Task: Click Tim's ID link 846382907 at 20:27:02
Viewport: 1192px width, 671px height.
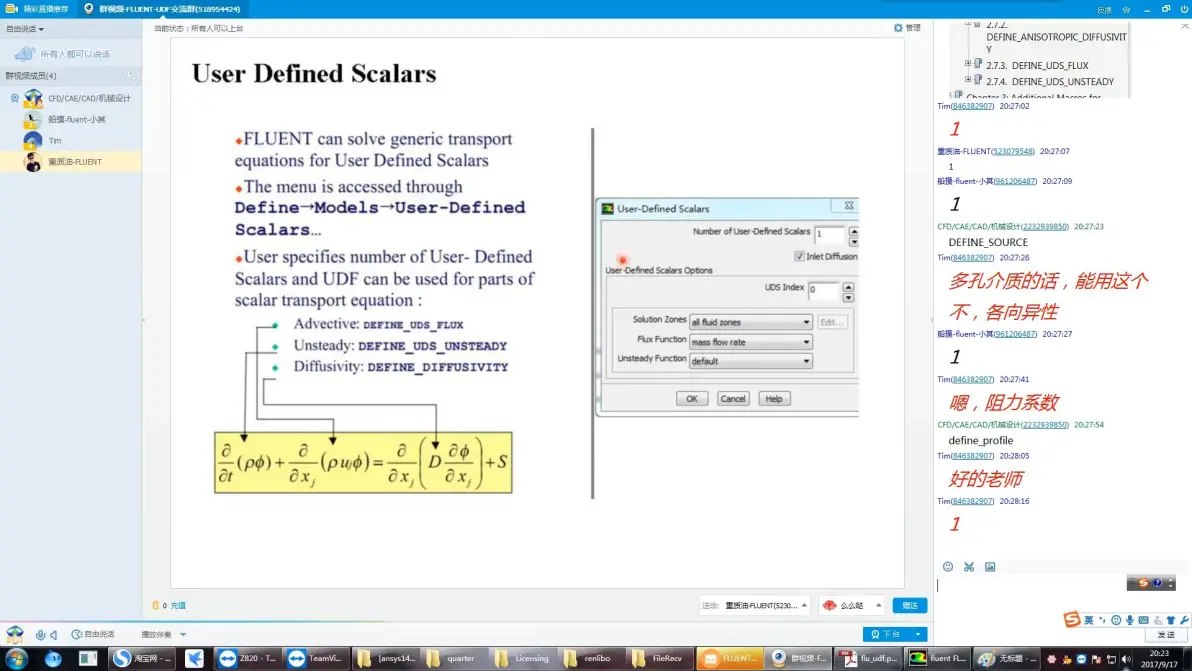Action: 972,106
